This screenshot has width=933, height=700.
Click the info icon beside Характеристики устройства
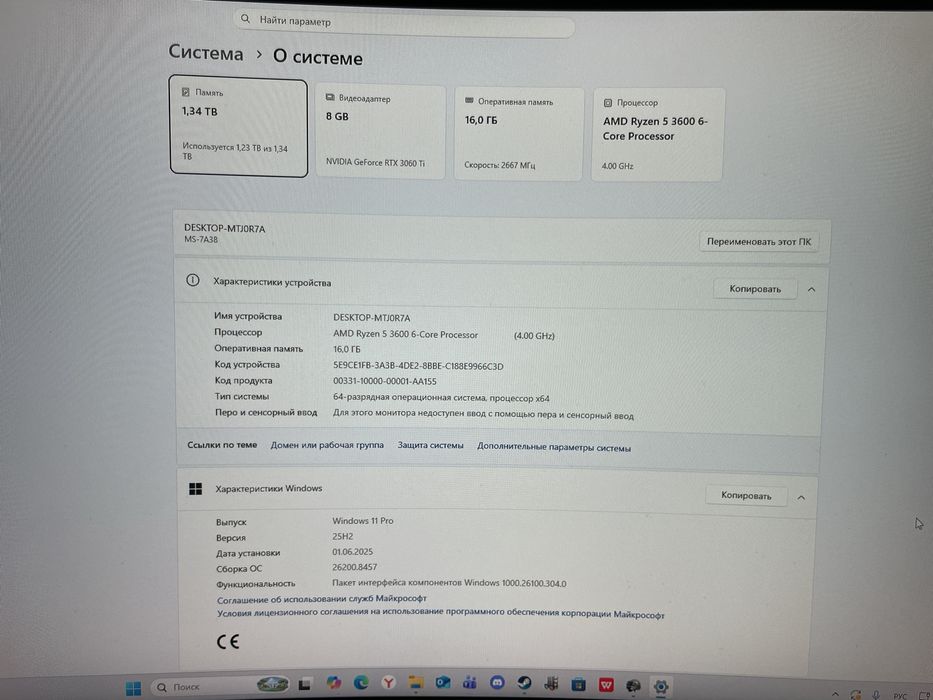193,280
